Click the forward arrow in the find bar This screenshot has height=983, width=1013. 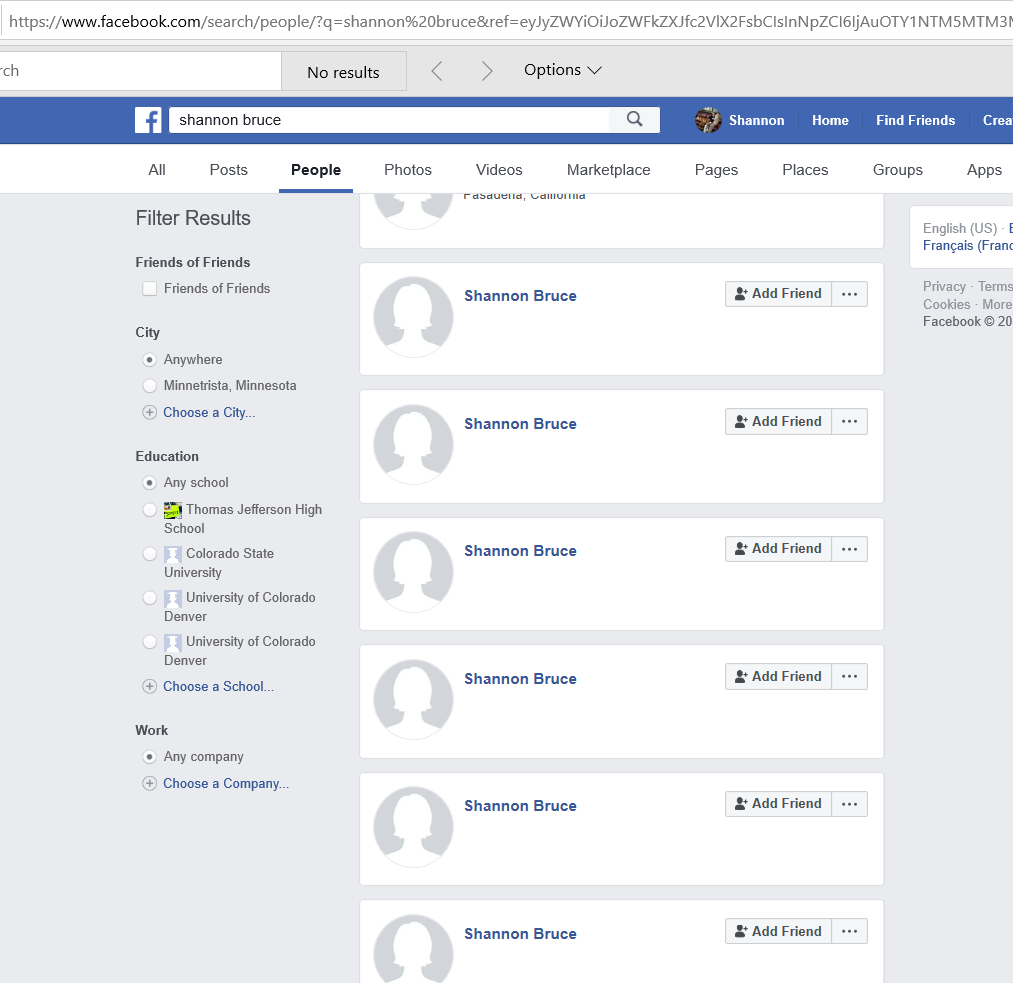[x=487, y=70]
